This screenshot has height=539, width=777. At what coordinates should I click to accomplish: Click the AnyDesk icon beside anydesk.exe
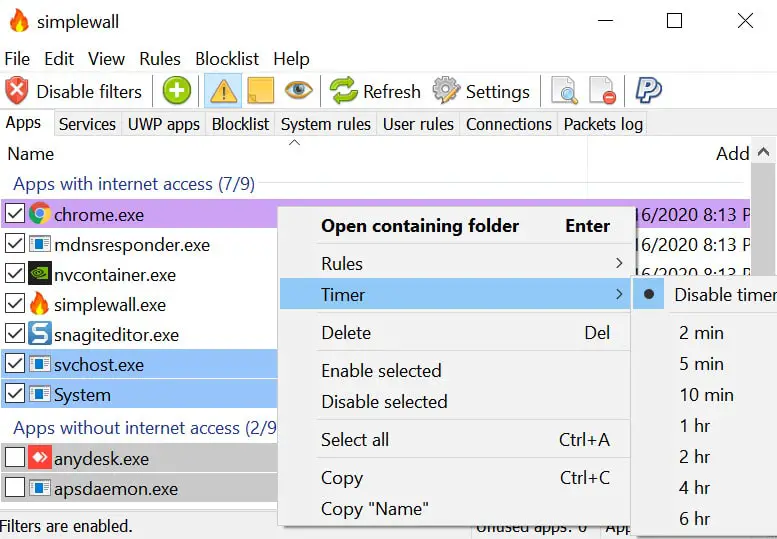(40, 457)
